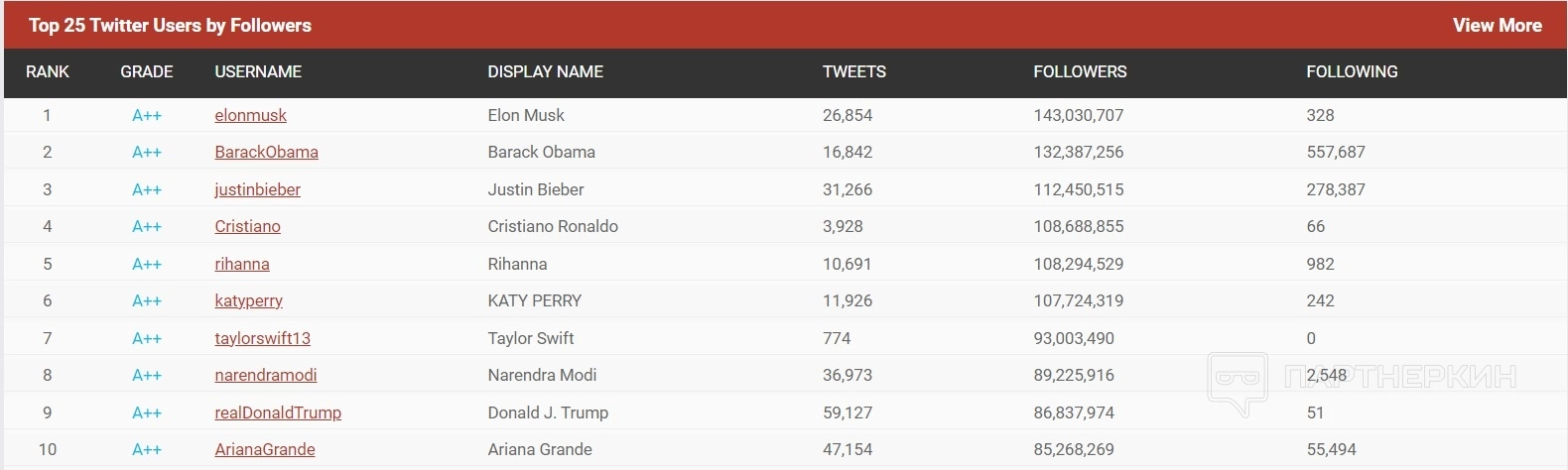The width and height of the screenshot is (1568, 470).
Task: Open the katyperry profile link
Action: (248, 300)
